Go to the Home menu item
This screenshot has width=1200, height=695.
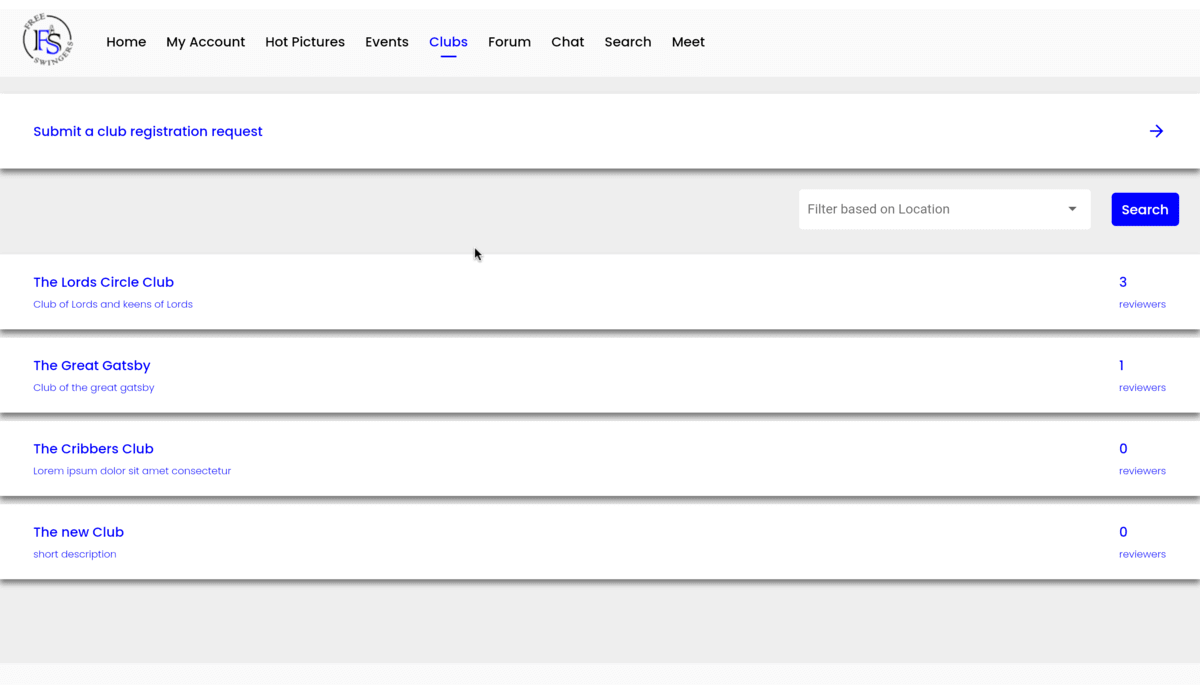(x=126, y=42)
